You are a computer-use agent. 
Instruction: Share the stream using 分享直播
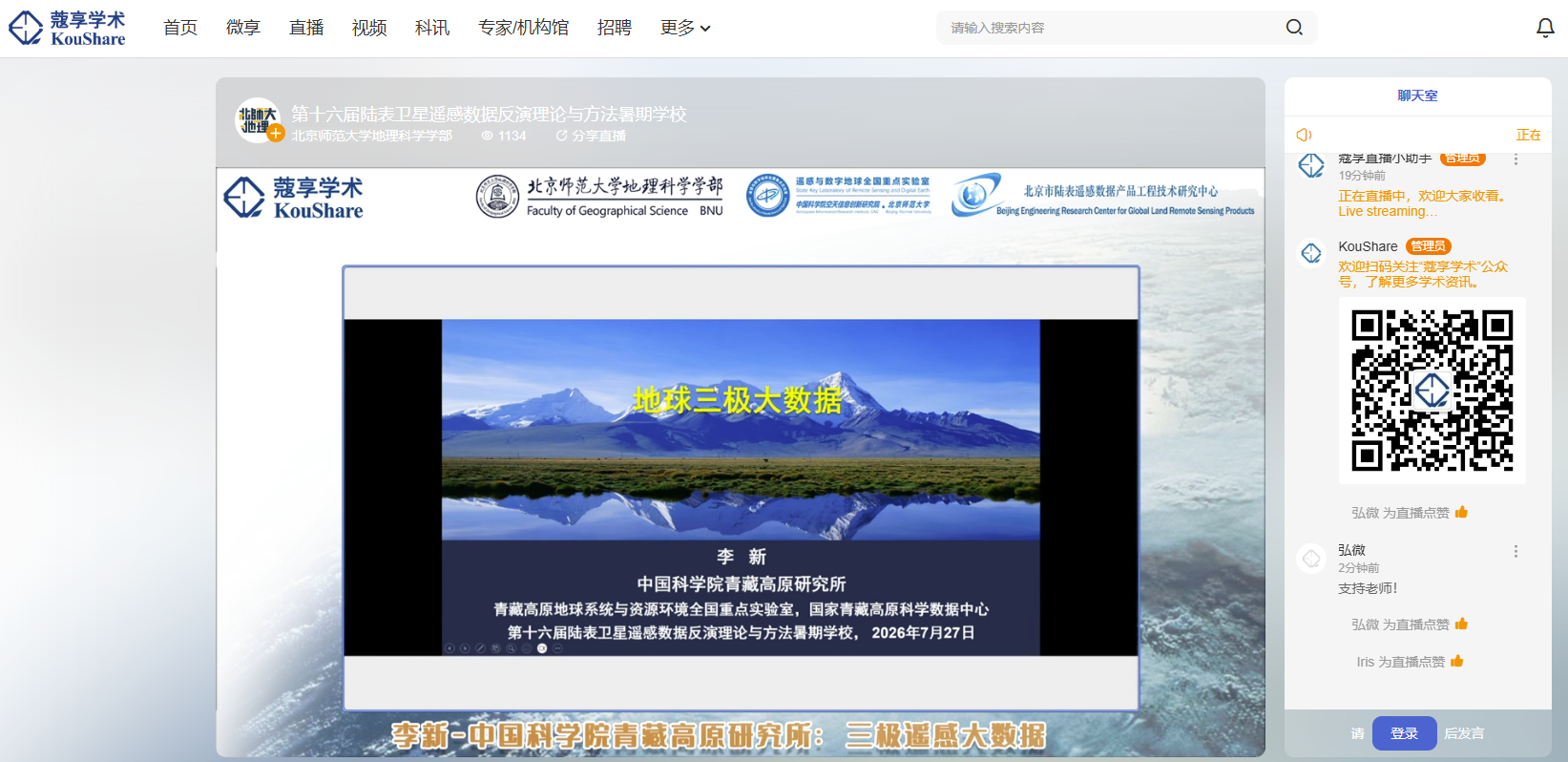(591, 136)
